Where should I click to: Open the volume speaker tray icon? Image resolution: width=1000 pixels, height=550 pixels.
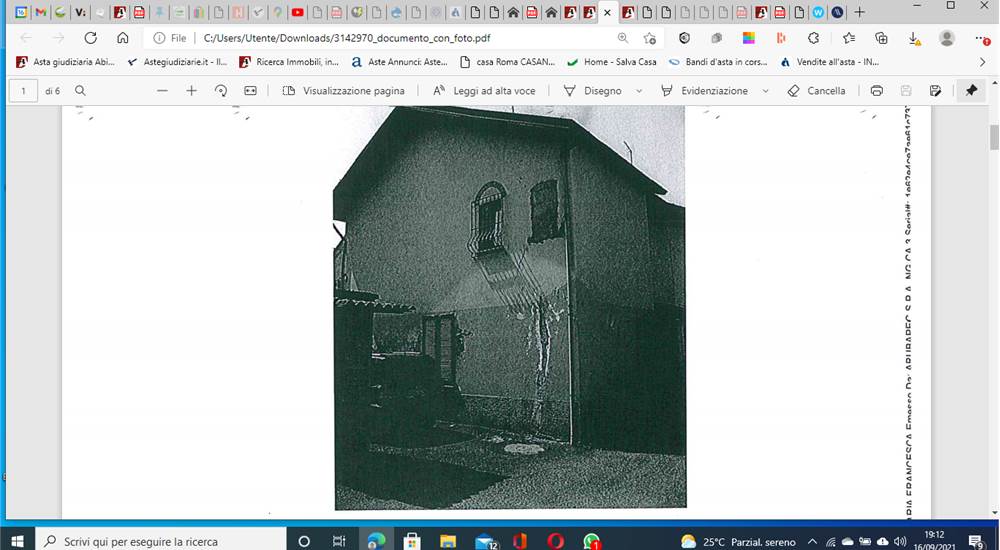click(x=901, y=542)
